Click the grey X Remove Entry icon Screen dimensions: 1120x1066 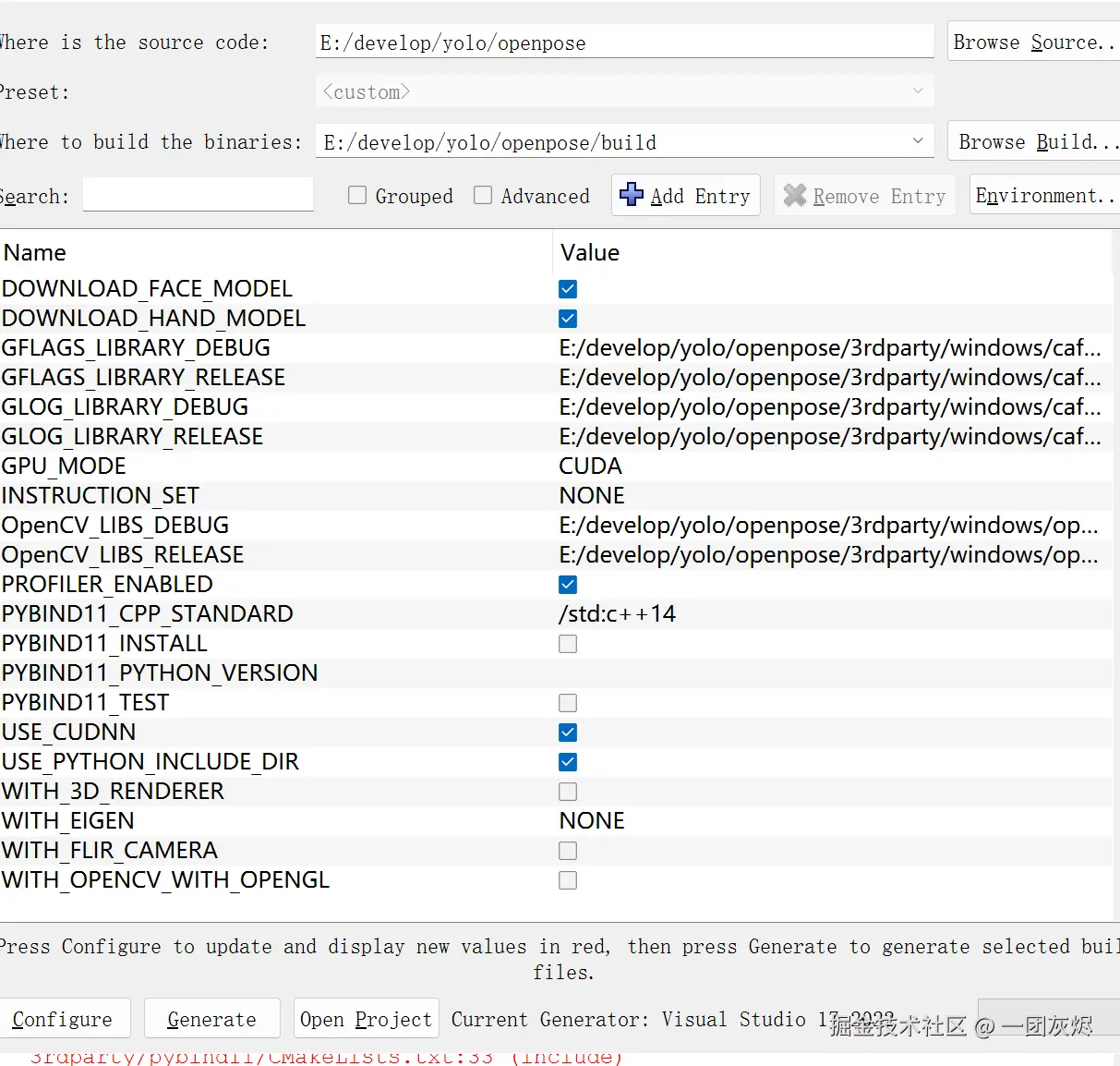(x=795, y=195)
